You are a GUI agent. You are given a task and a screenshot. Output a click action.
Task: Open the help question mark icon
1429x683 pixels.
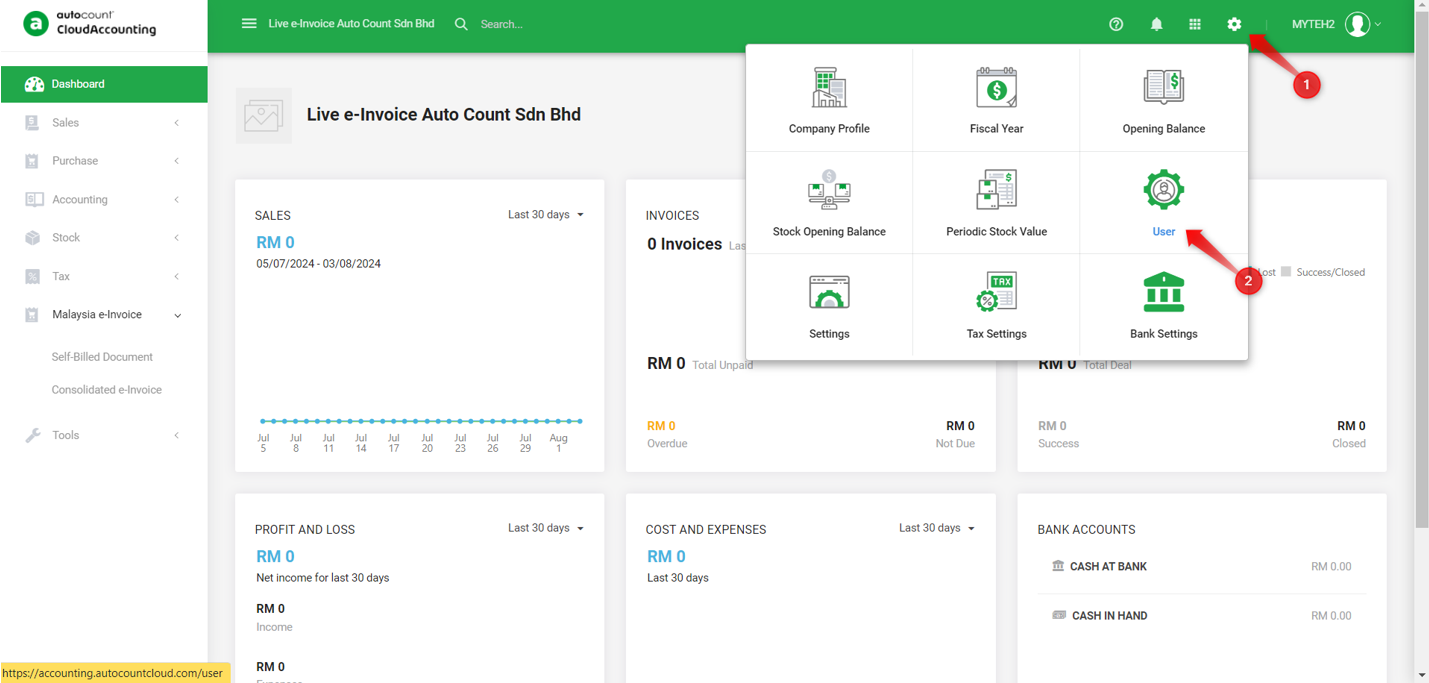[x=1116, y=24]
